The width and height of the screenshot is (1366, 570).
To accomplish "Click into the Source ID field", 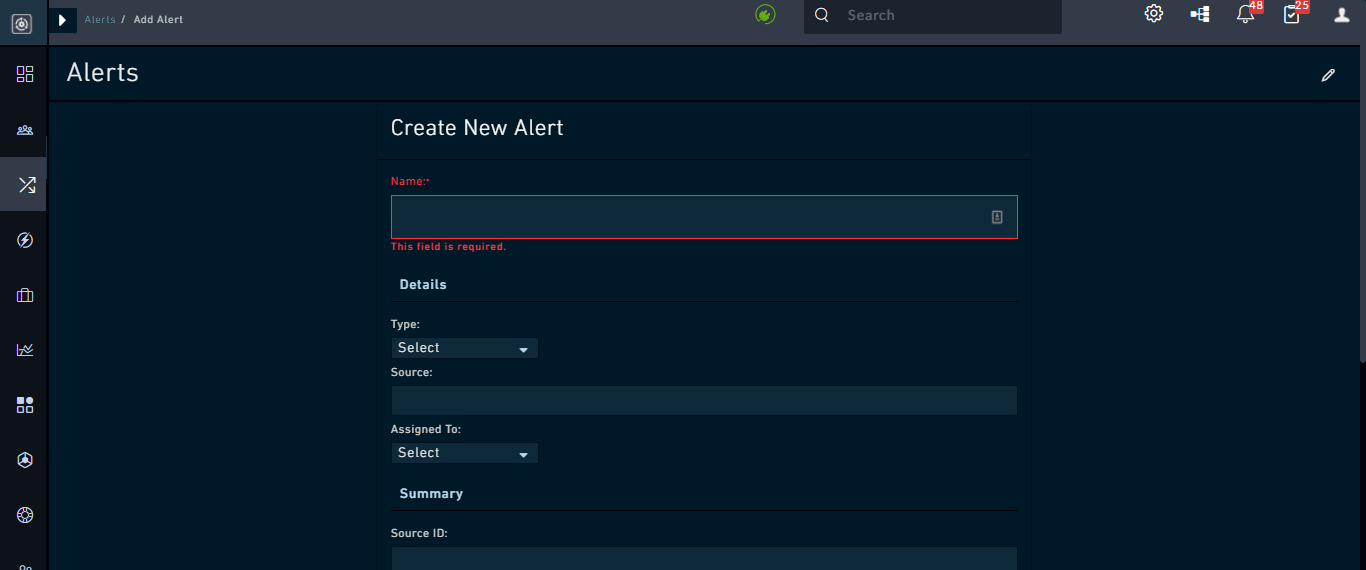I will coord(704,558).
